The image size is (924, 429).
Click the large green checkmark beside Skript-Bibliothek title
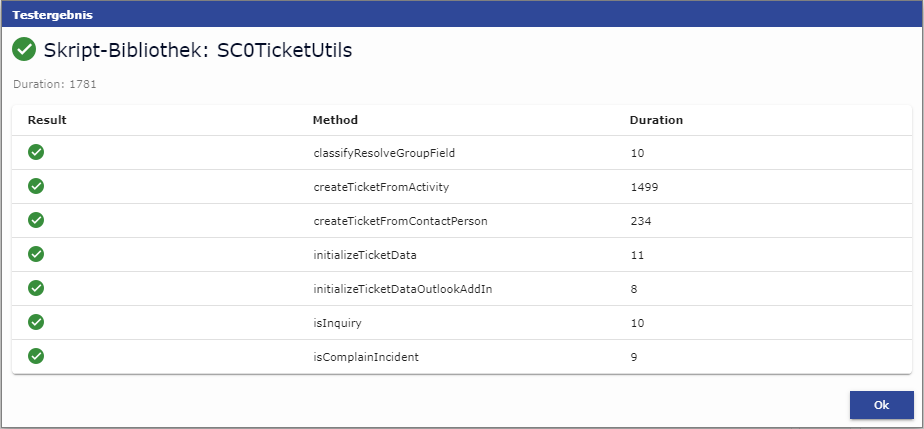[x=24, y=50]
